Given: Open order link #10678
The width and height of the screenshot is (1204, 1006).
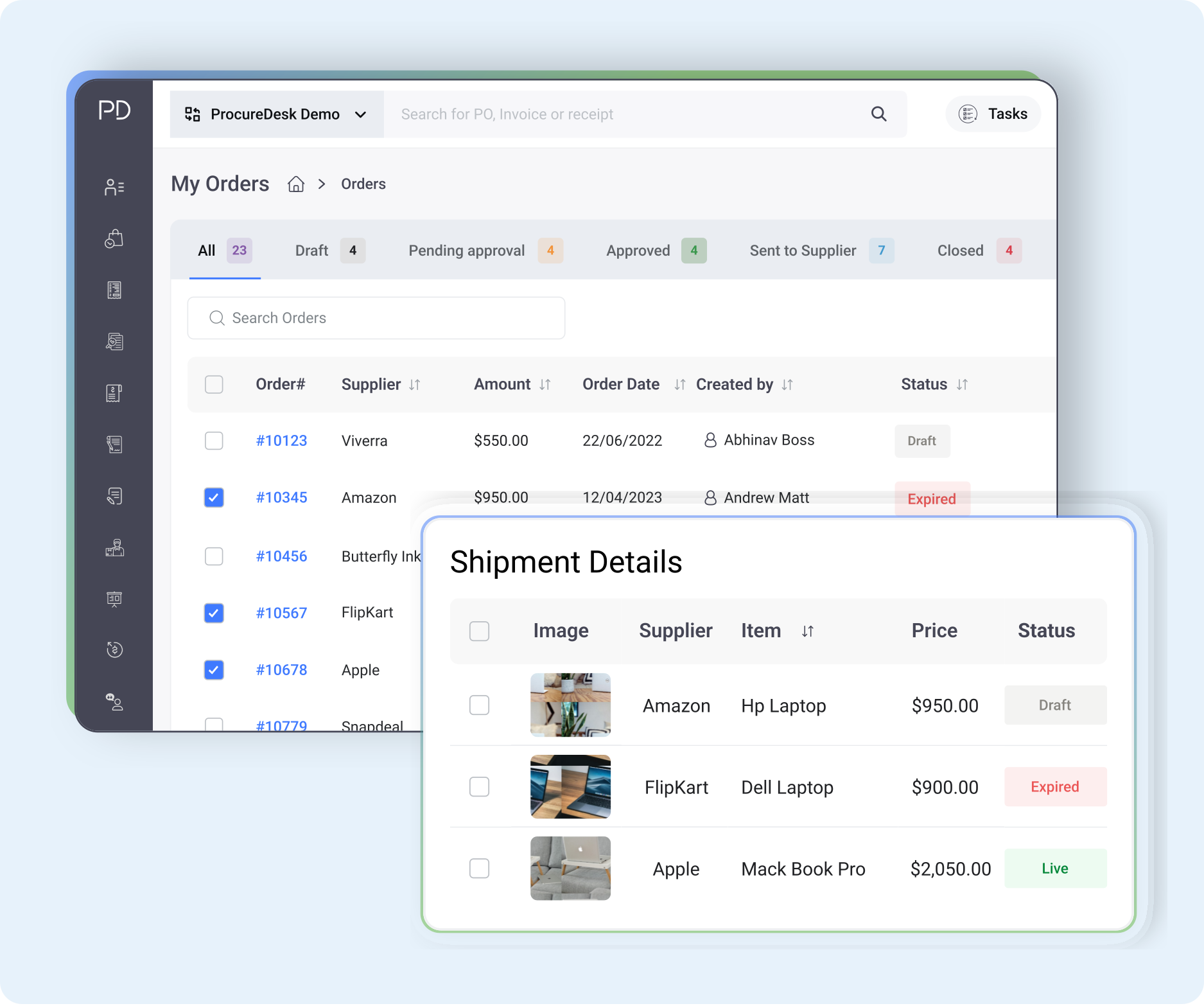Looking at the screenshot, I should 281,670.
